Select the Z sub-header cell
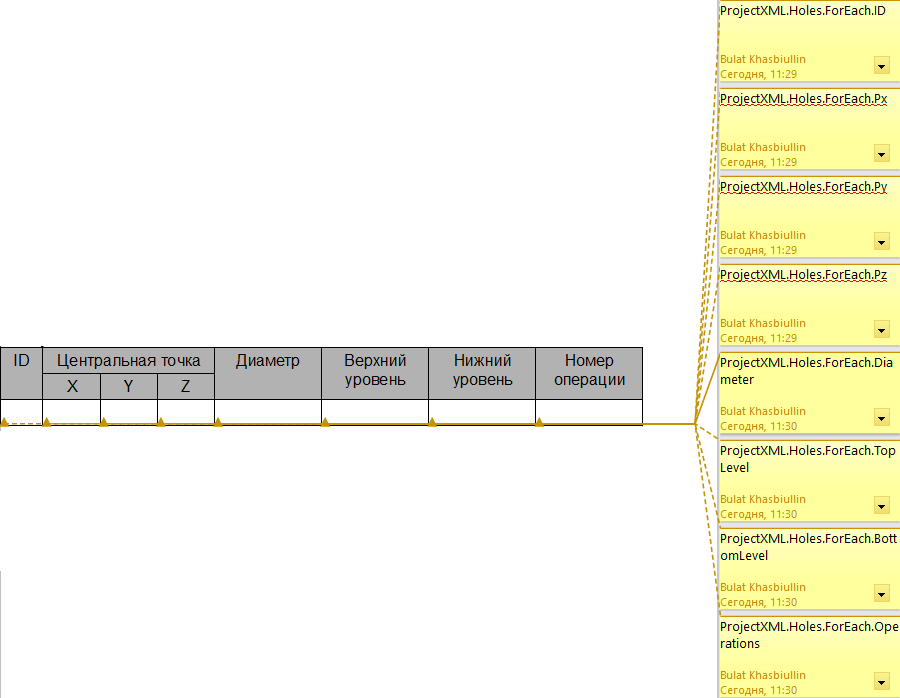This screenshot has height=698, width=900. [185, 386]
